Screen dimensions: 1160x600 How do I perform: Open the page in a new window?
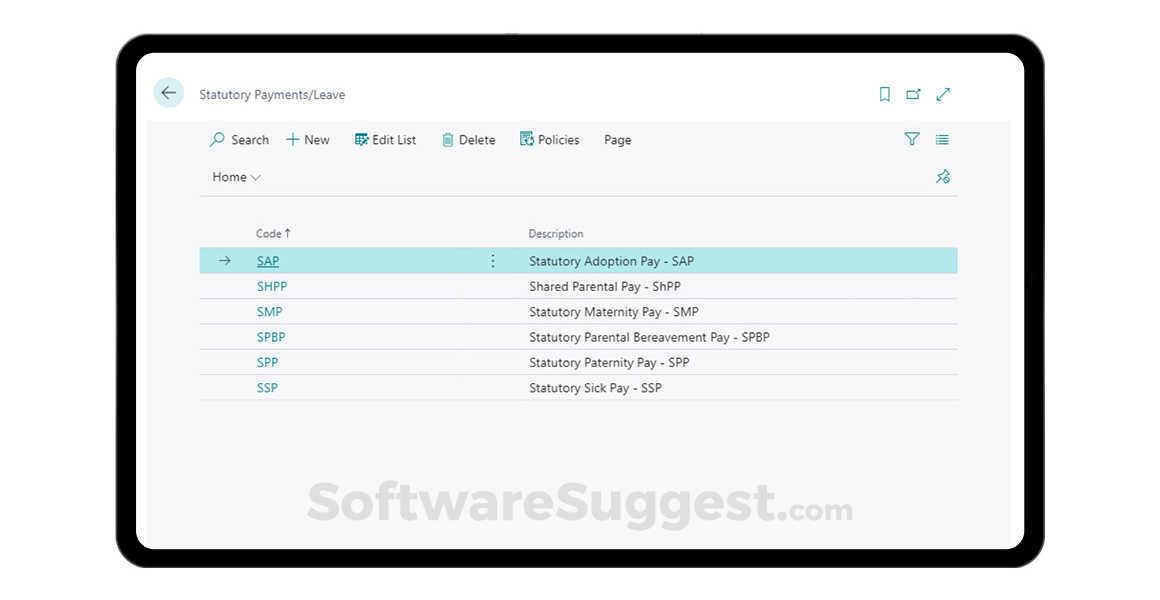913,94
